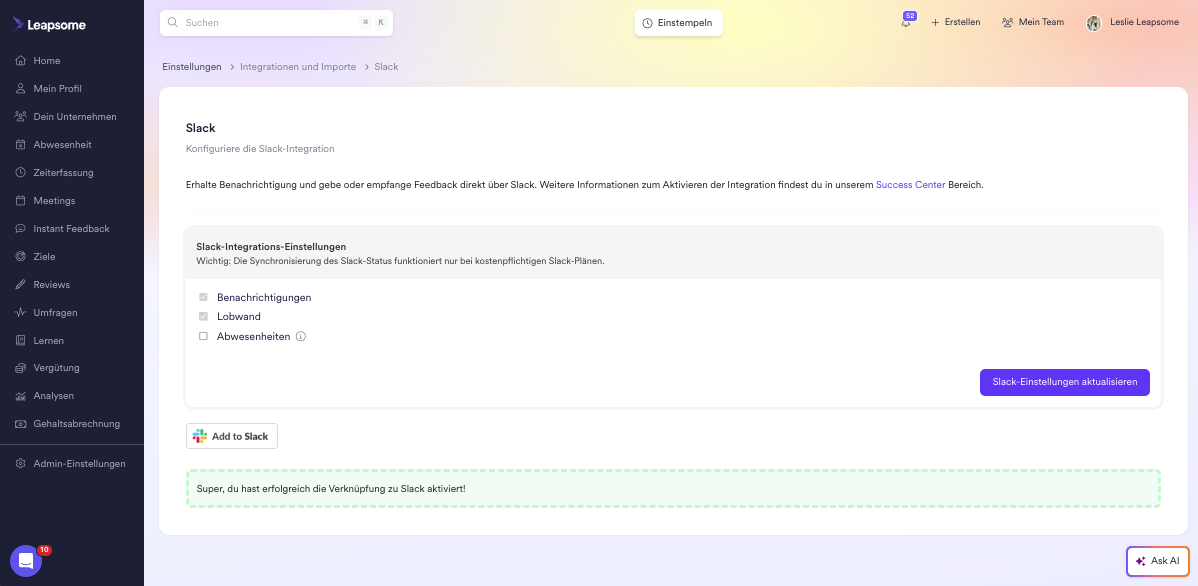Viewport: 1198px width, 586px height.
Task: Open the notifications bell icon
Action: [906, 23]
